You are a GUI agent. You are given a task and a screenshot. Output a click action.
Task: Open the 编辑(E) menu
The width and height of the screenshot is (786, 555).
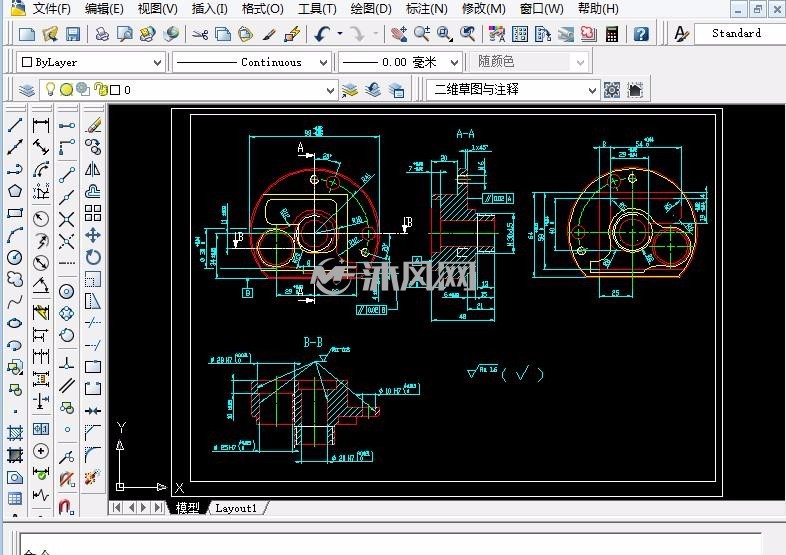104,9
